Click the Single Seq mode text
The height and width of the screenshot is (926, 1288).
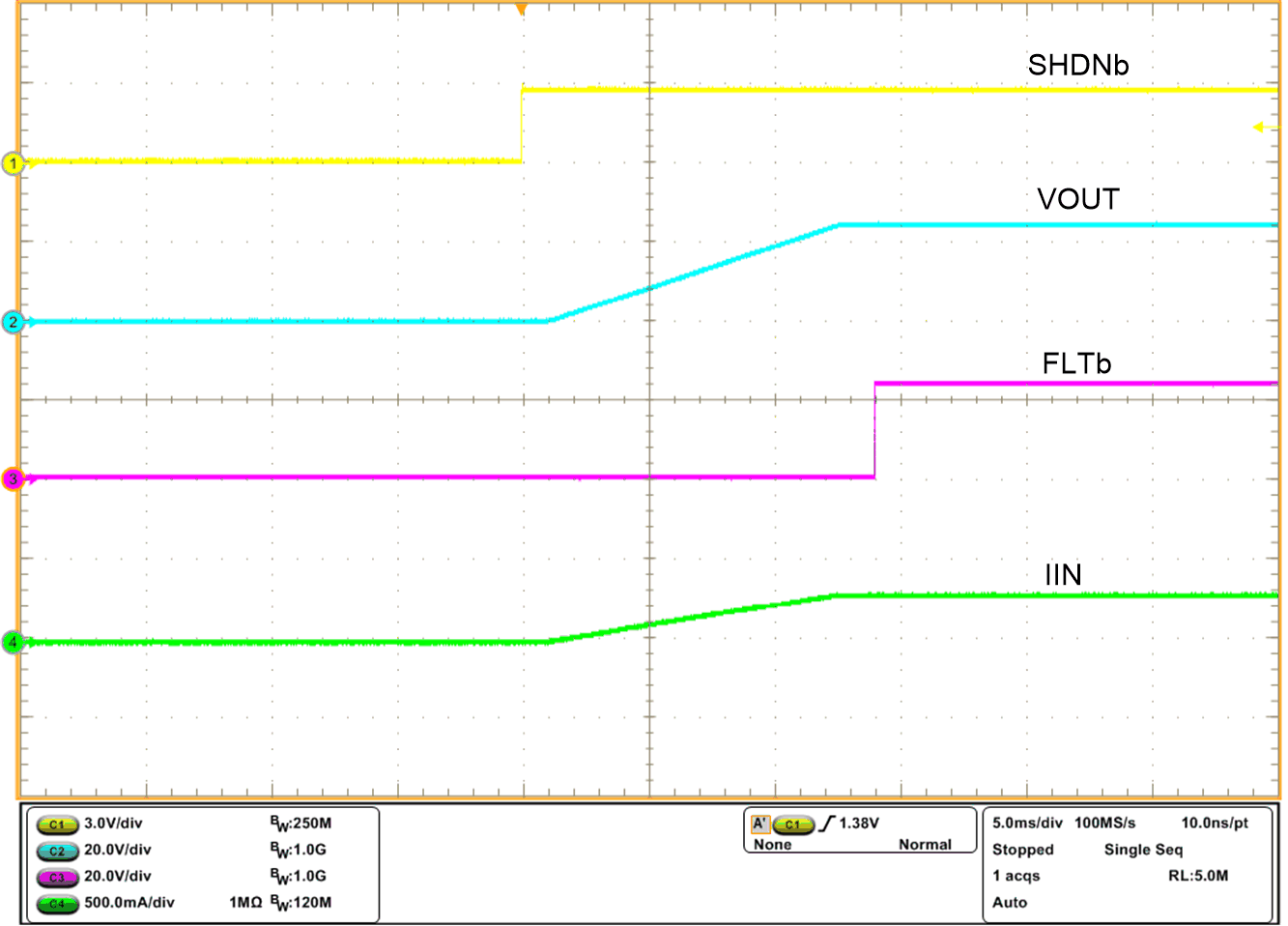click(1143, 850)
